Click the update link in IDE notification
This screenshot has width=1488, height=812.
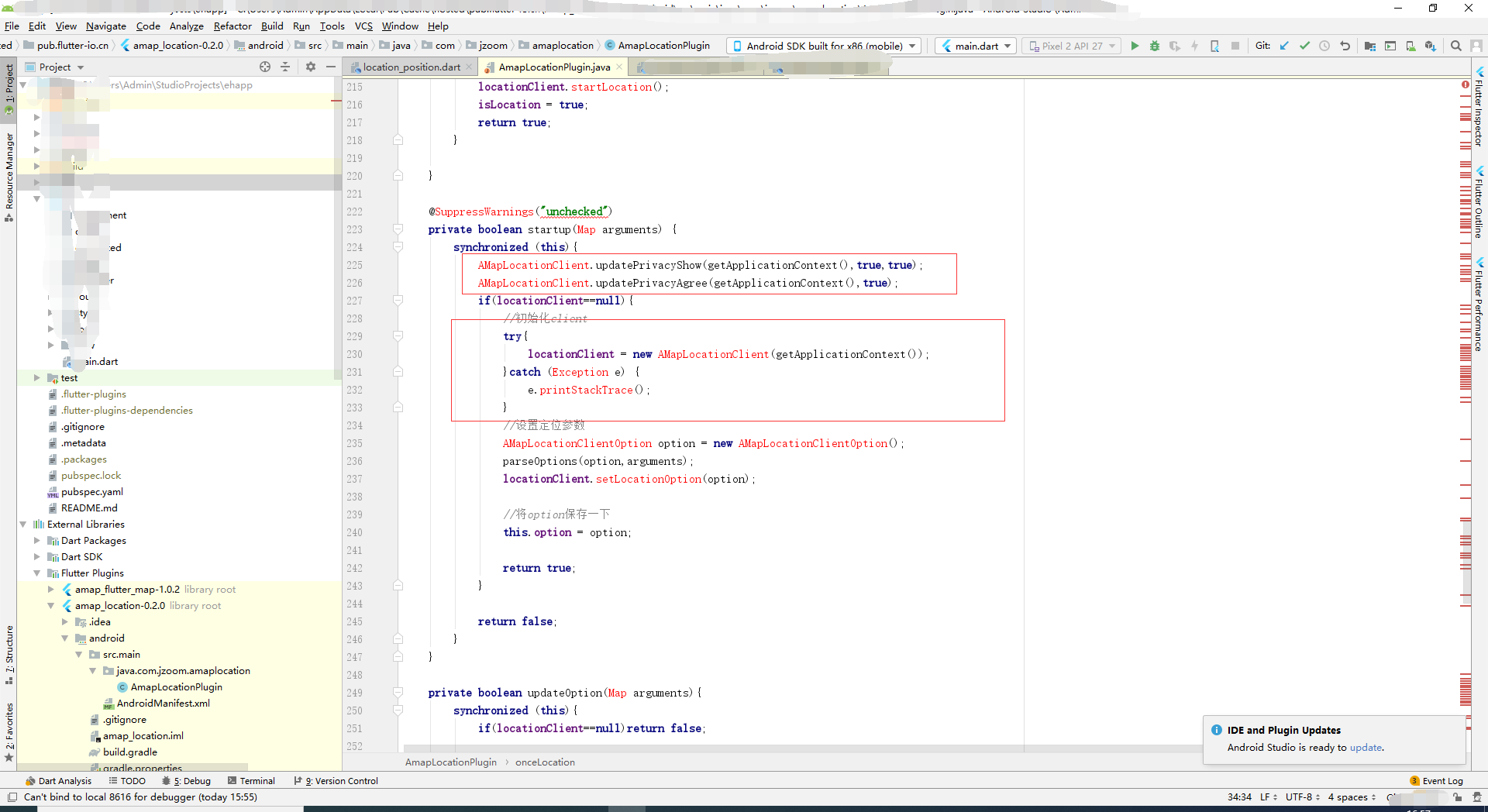click(x=1366, y=748)
